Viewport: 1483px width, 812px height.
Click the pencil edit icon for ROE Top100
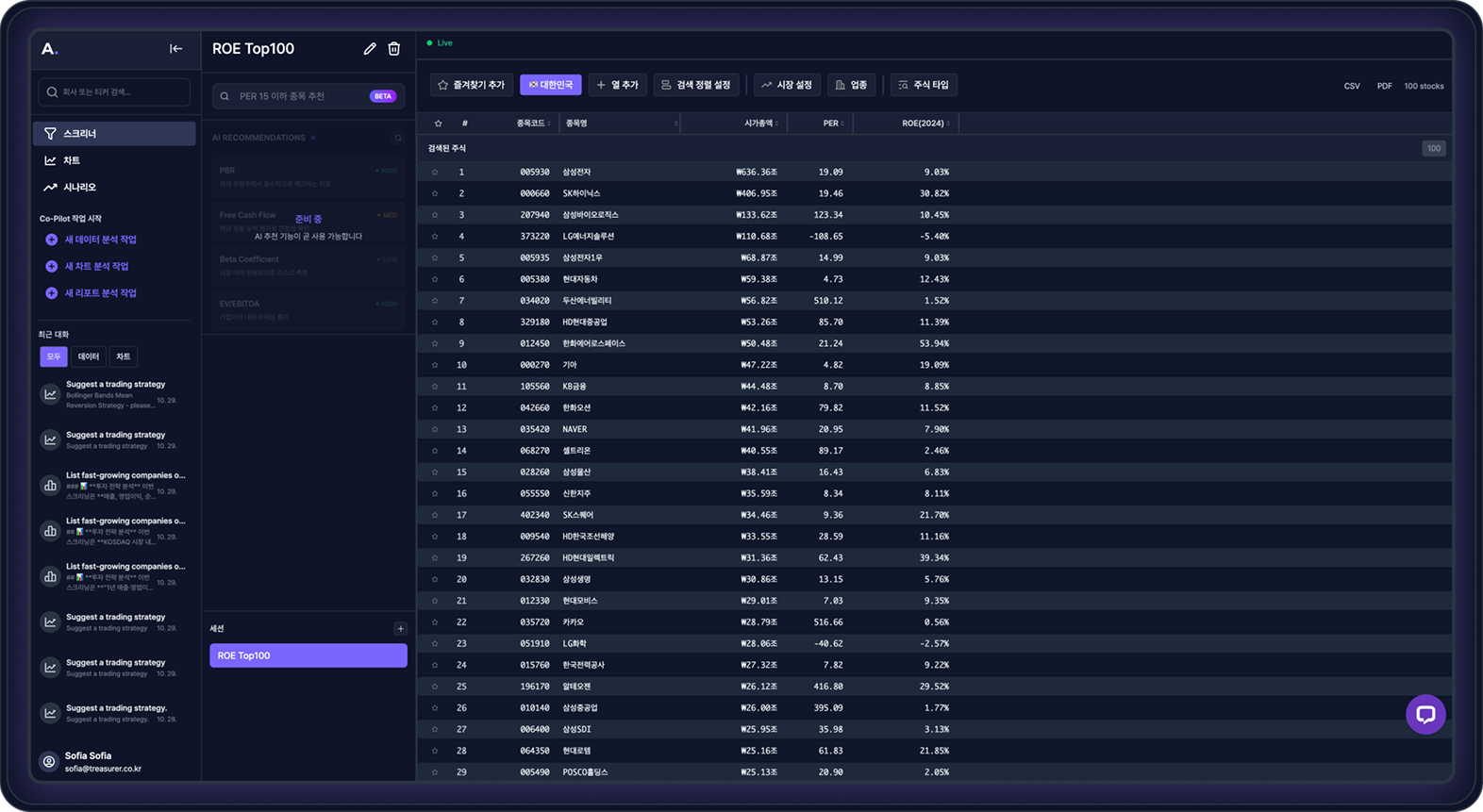[x=370, y=49]
